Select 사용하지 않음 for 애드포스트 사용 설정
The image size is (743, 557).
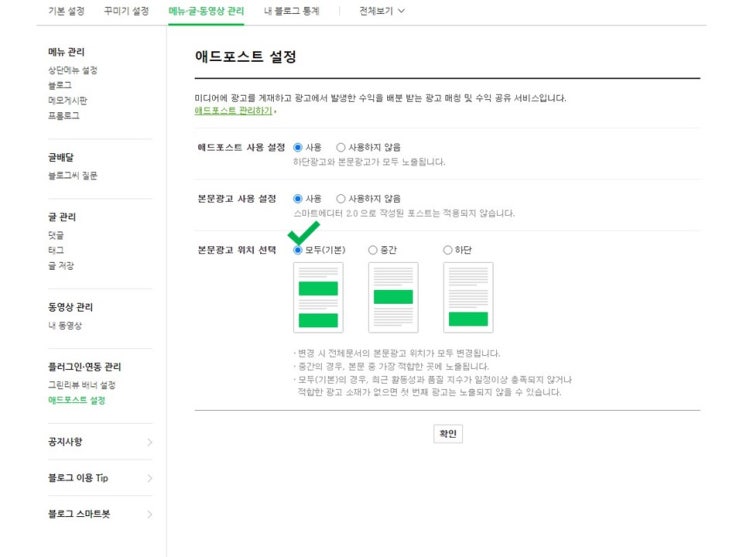pyautogui.click(x=342, y=147)
